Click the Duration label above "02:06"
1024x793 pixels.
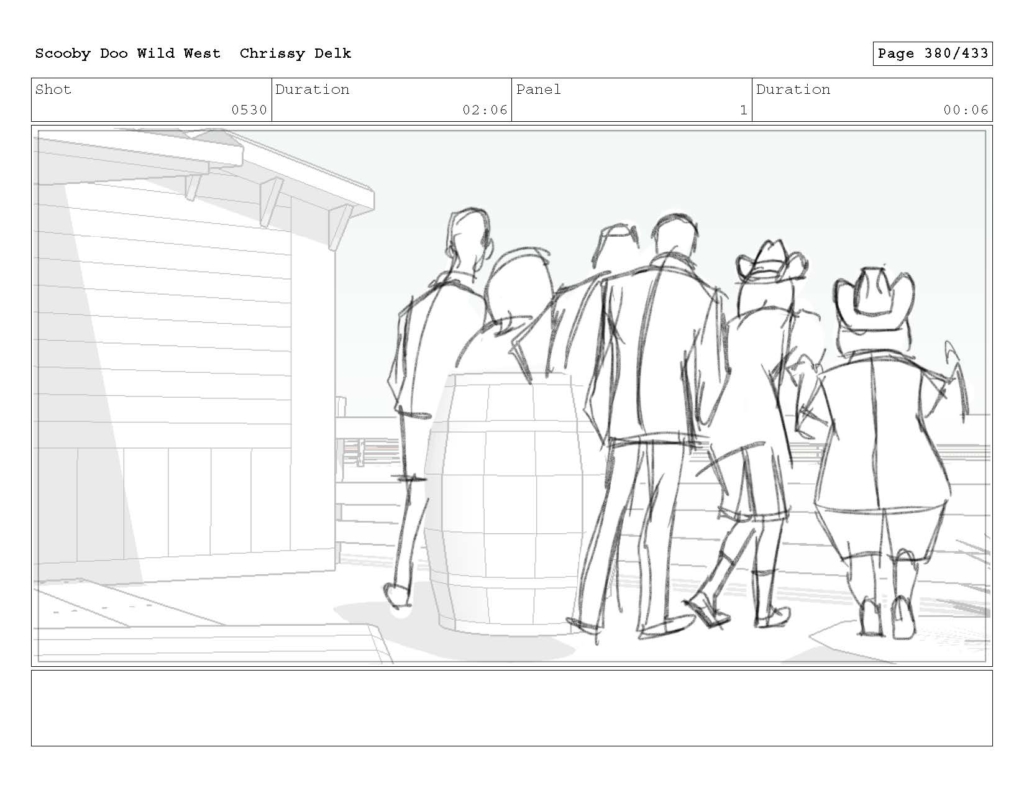(x=312, y=89)
